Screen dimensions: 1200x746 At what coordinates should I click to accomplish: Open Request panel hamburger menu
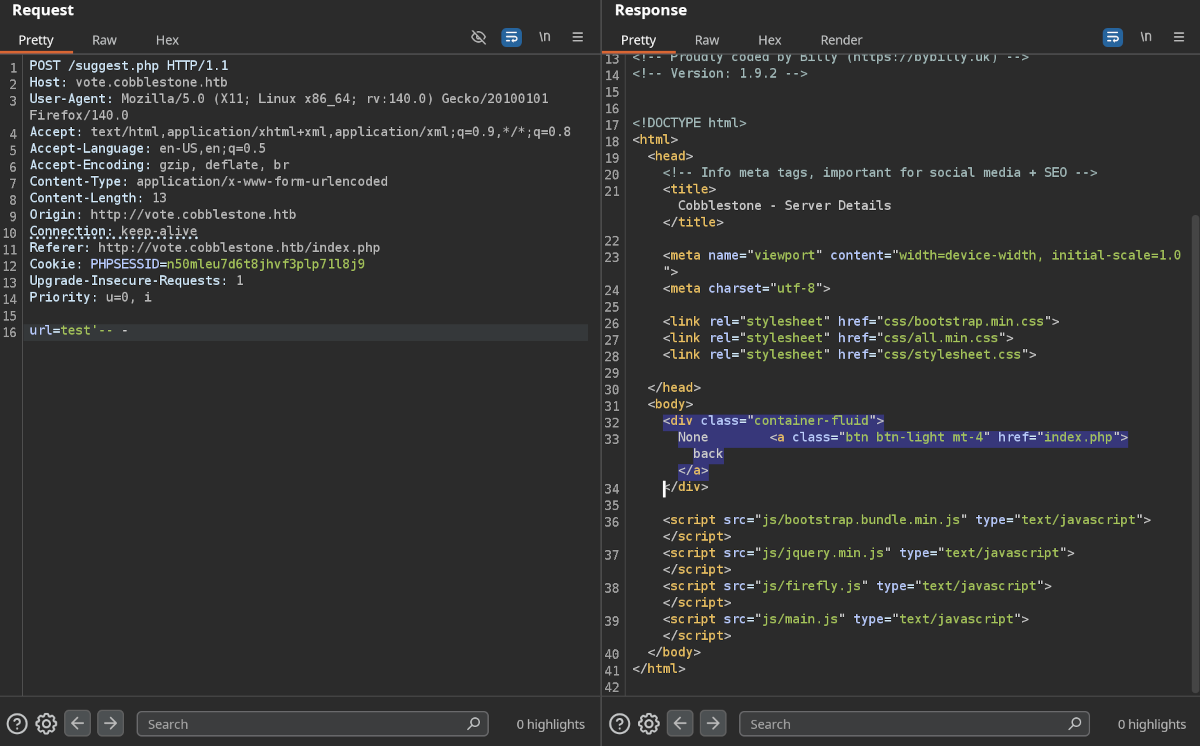click(x=578, y=37)
